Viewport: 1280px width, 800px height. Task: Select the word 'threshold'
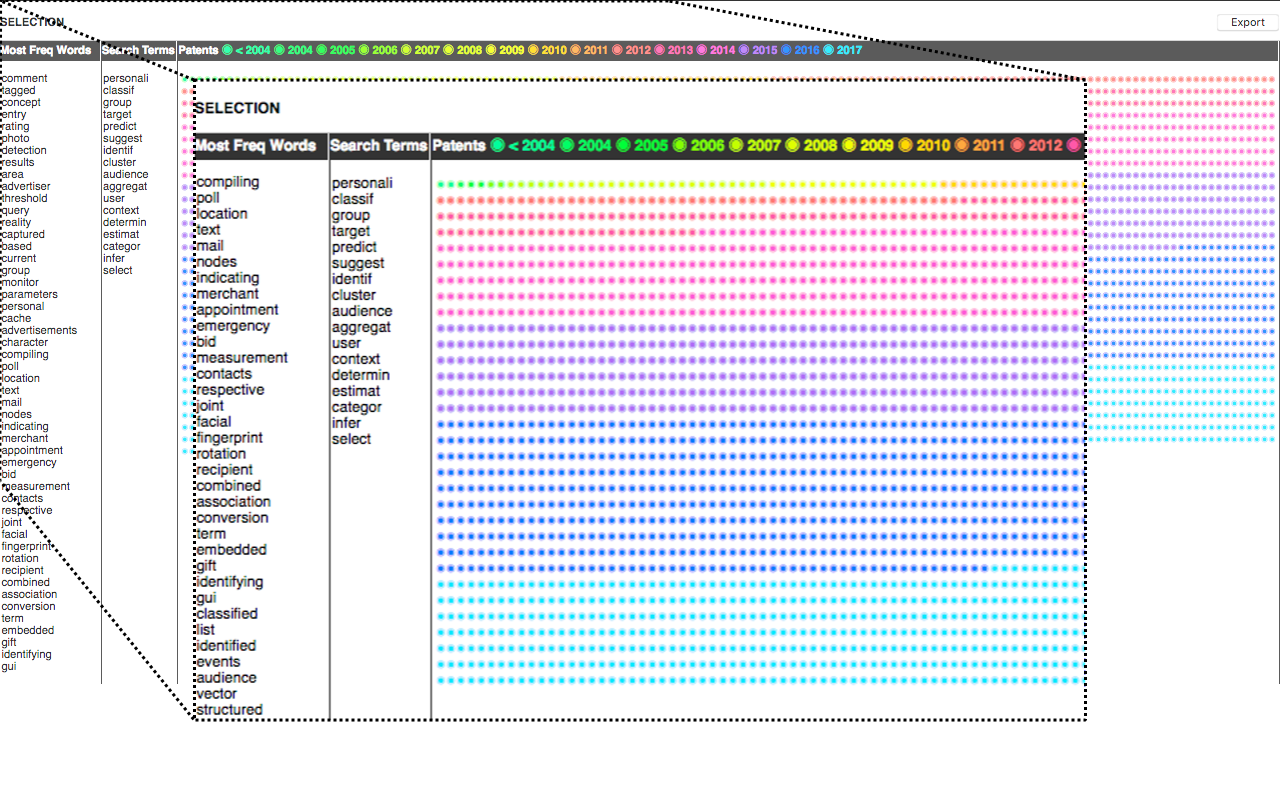[24, 198]
